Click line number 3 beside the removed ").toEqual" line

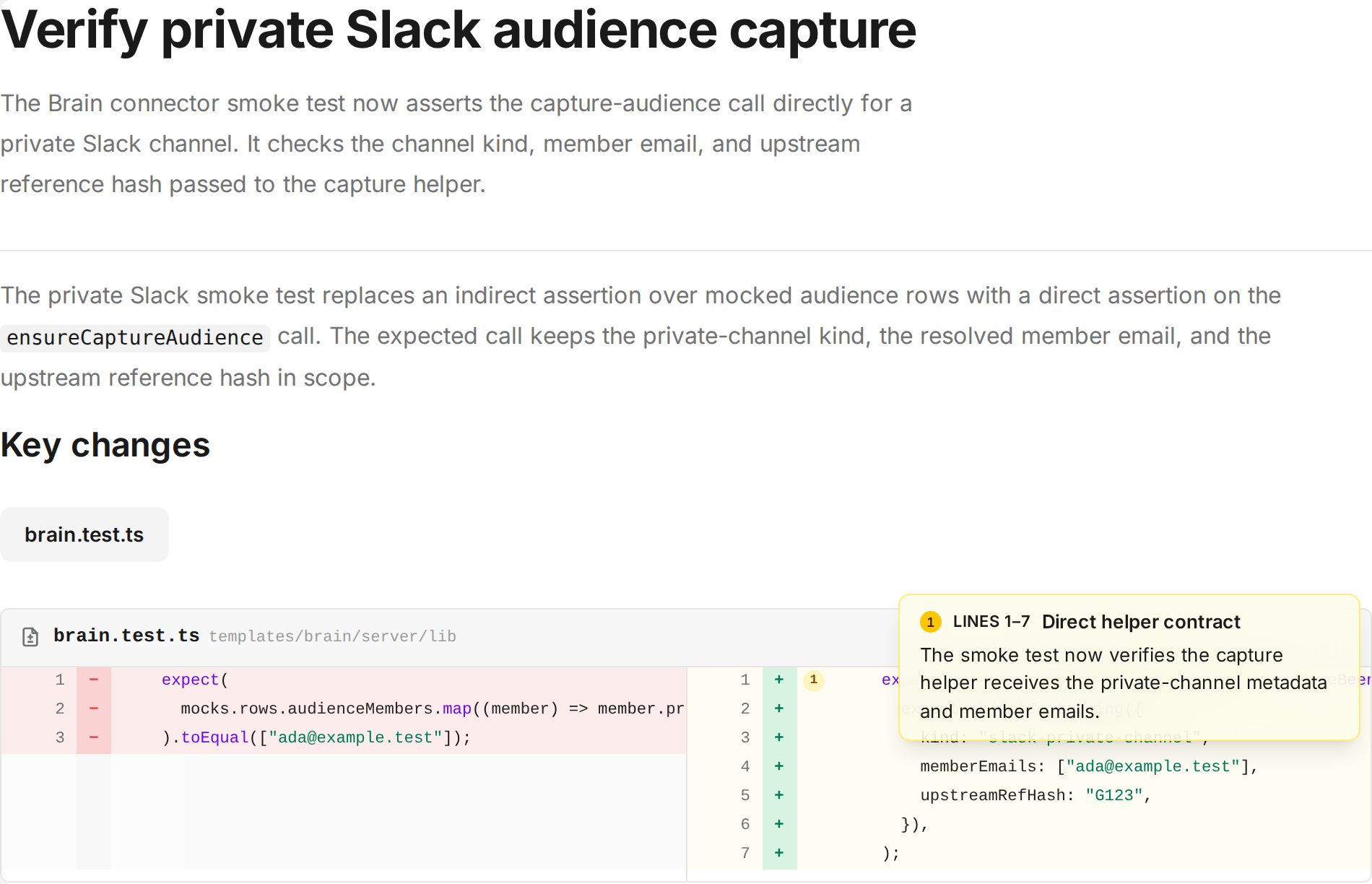[60, 737]
